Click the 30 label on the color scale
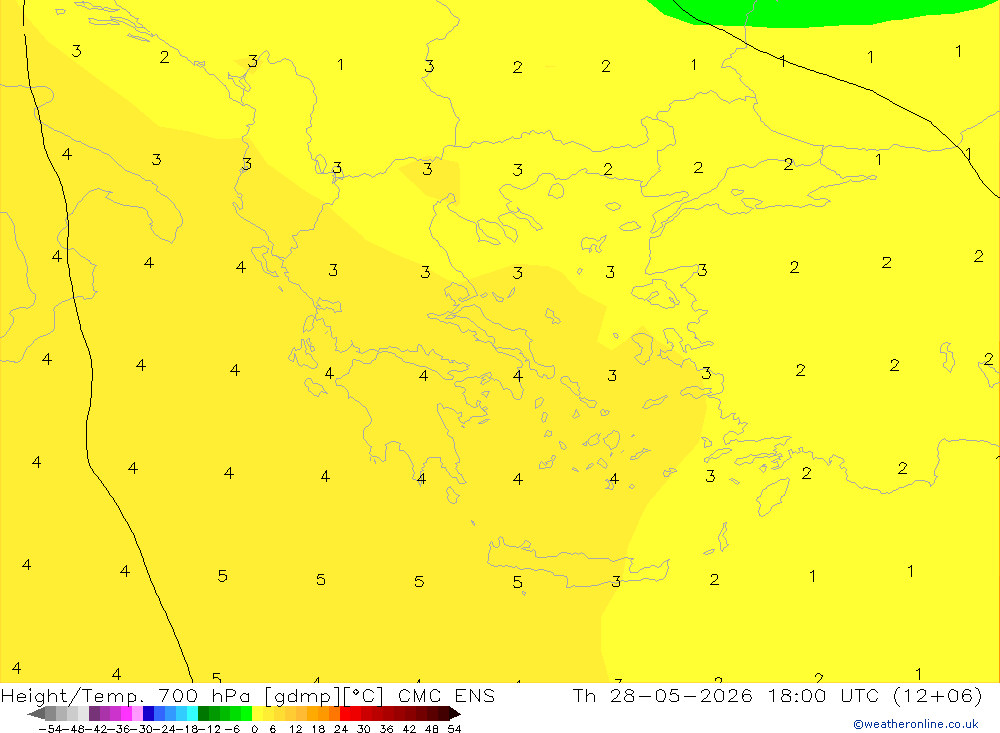The width and height of the screenshot is (1000, 733). (x=364, y=729)
